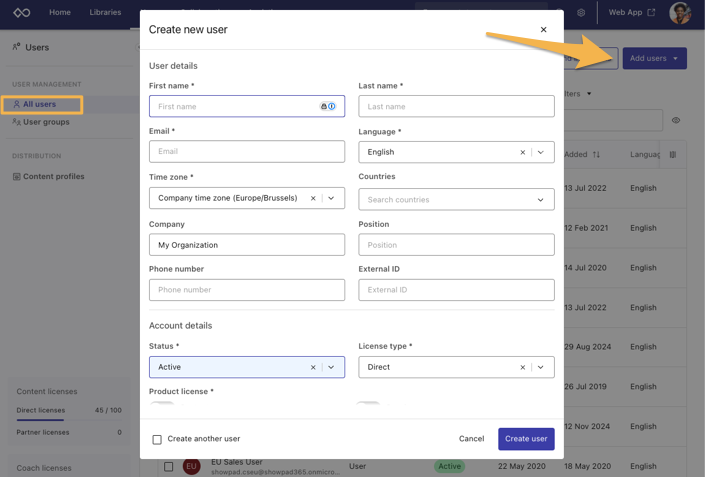Image resolution: width=705 pixels, height=477 pixels.
Task: Clear the English language selection
Action: (x=522, y=152)
